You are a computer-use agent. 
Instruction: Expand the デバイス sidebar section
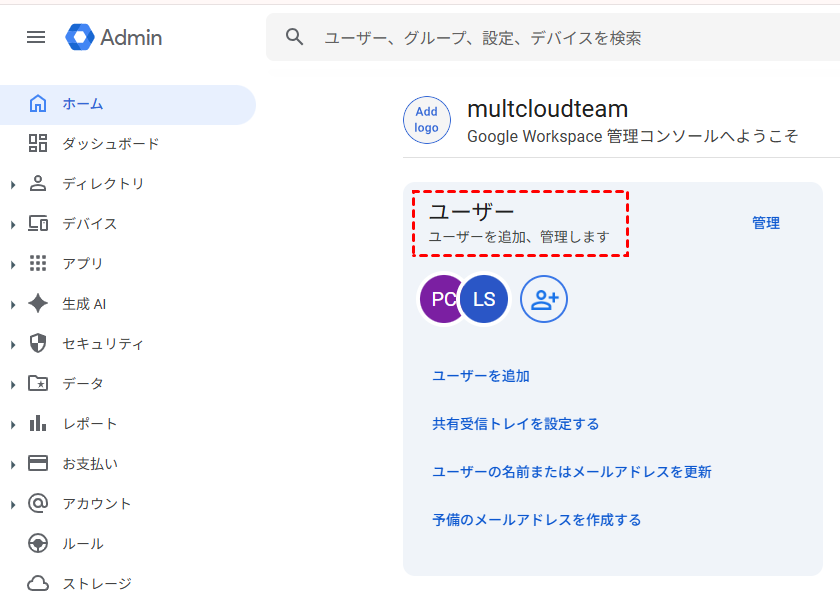click(13, 224)
